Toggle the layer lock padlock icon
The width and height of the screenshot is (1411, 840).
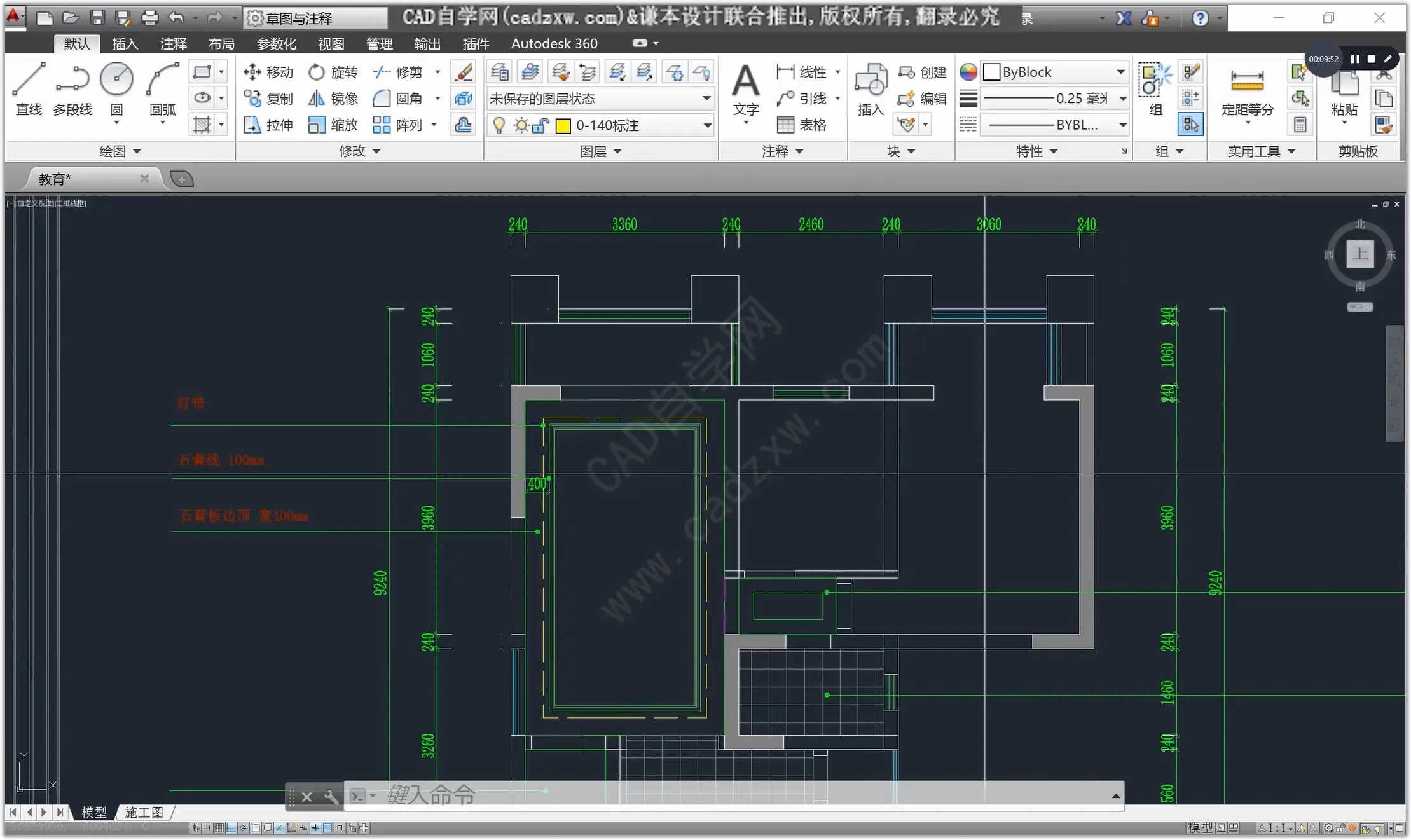click(540, 126)
